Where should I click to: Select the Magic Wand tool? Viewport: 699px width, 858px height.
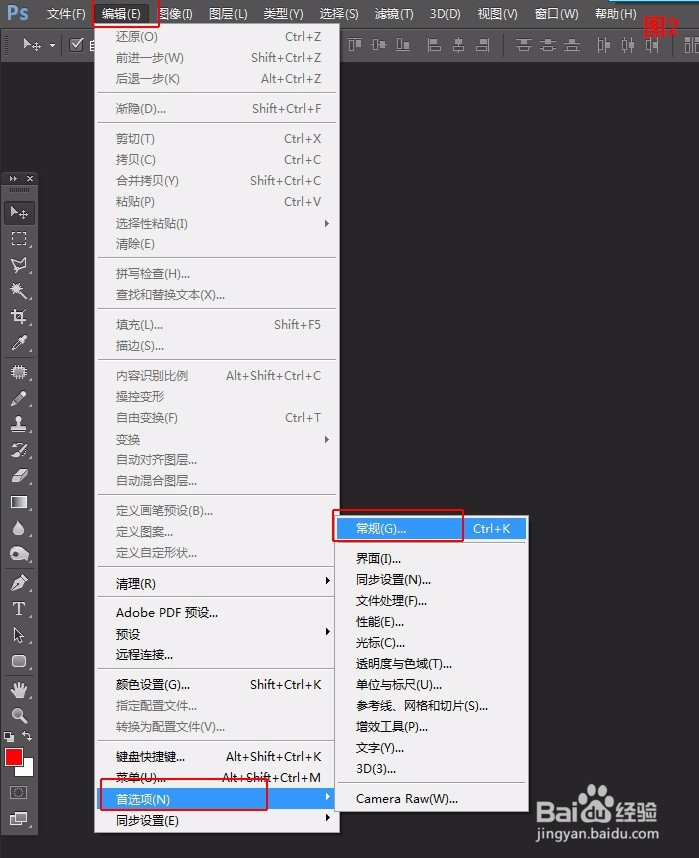[19, 291]
